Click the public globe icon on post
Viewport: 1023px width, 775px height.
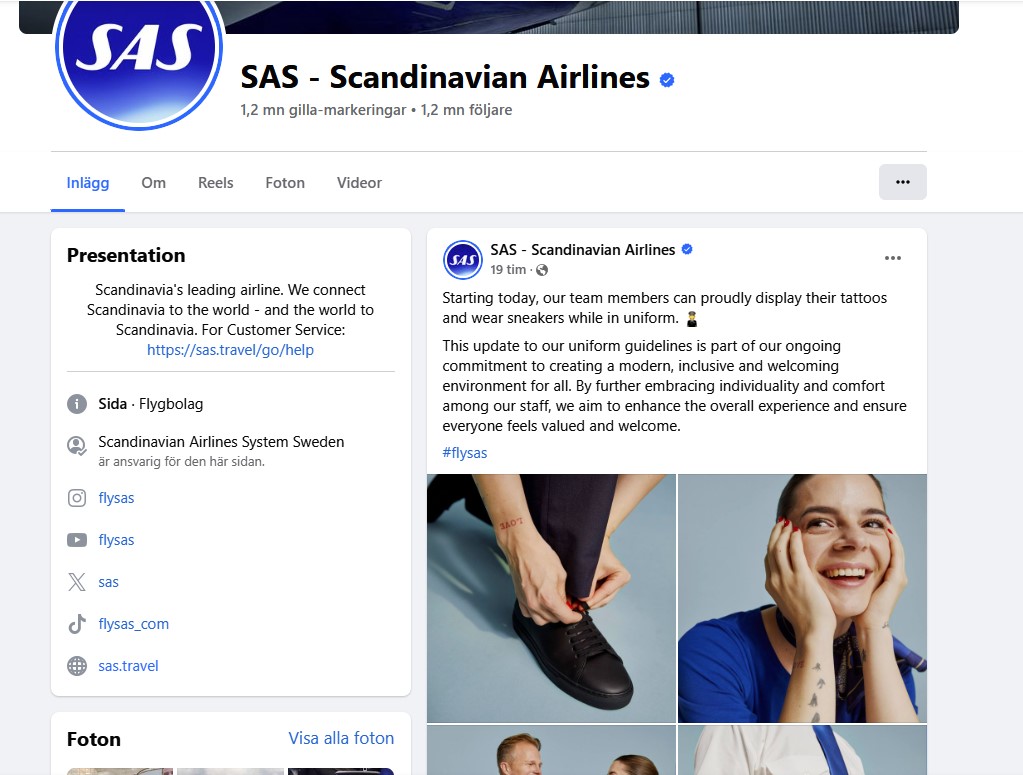tap(542, 270)
